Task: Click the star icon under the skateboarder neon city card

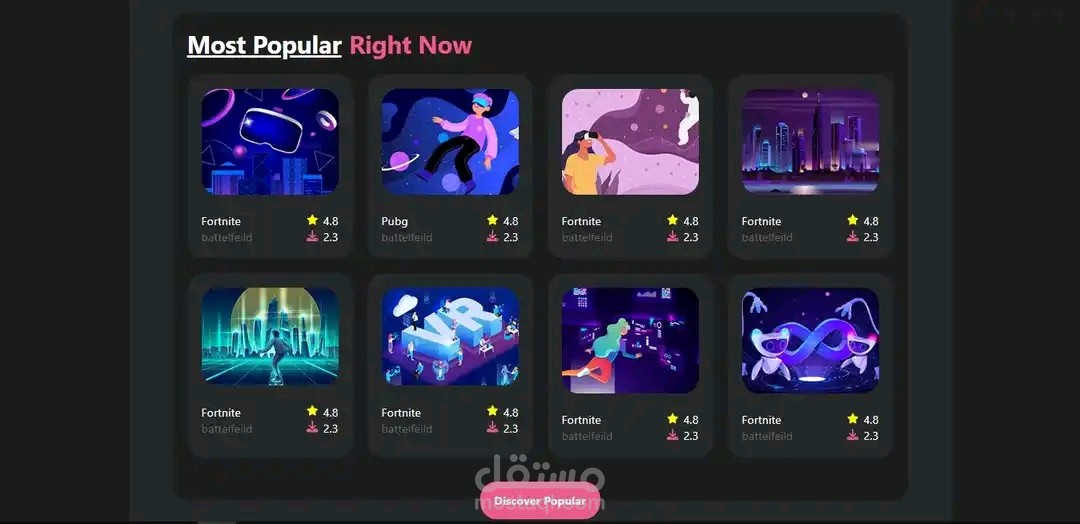Action: pyautogui.click(x=312, y=412)
